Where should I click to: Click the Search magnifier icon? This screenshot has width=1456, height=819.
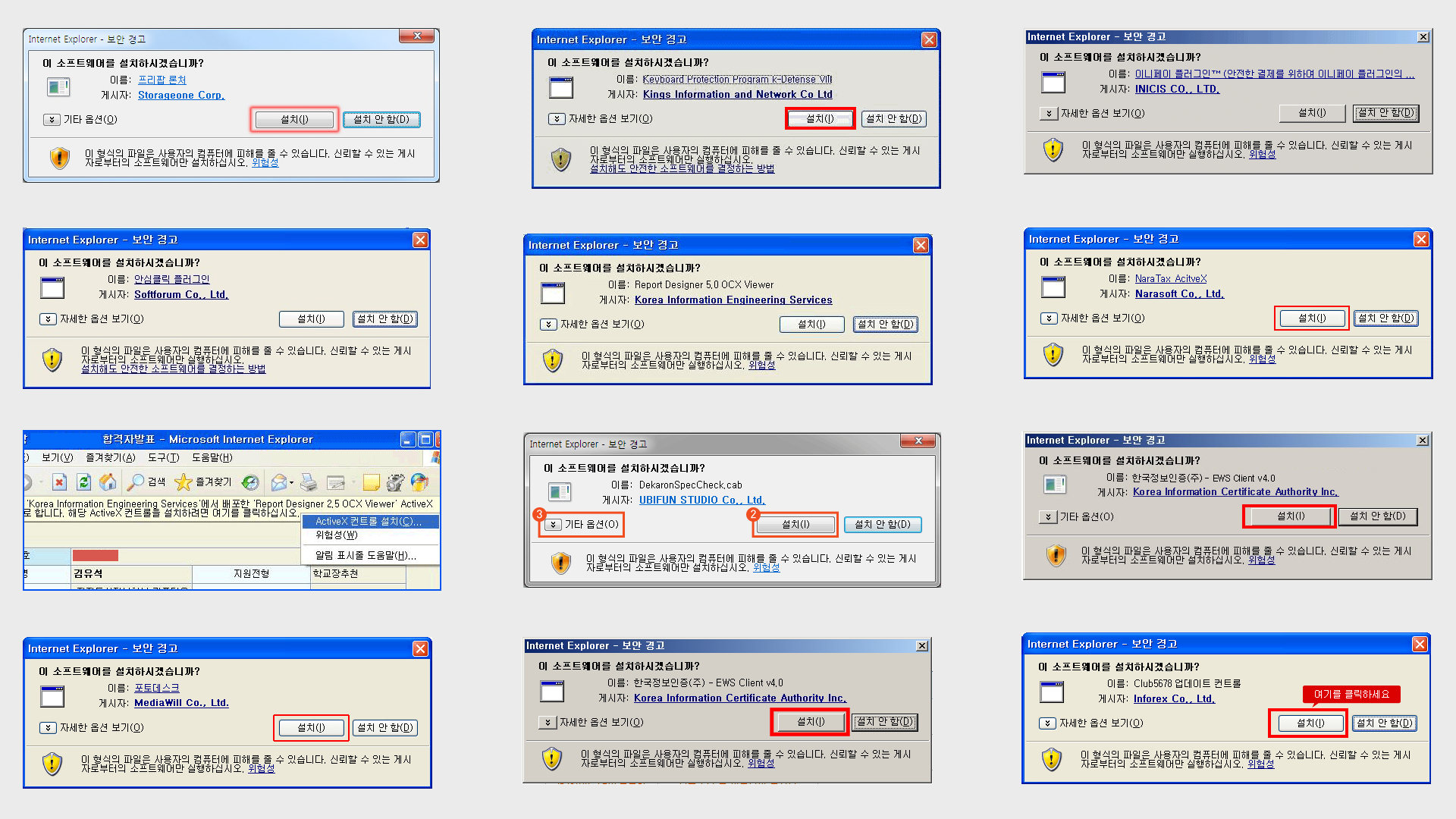136,482
